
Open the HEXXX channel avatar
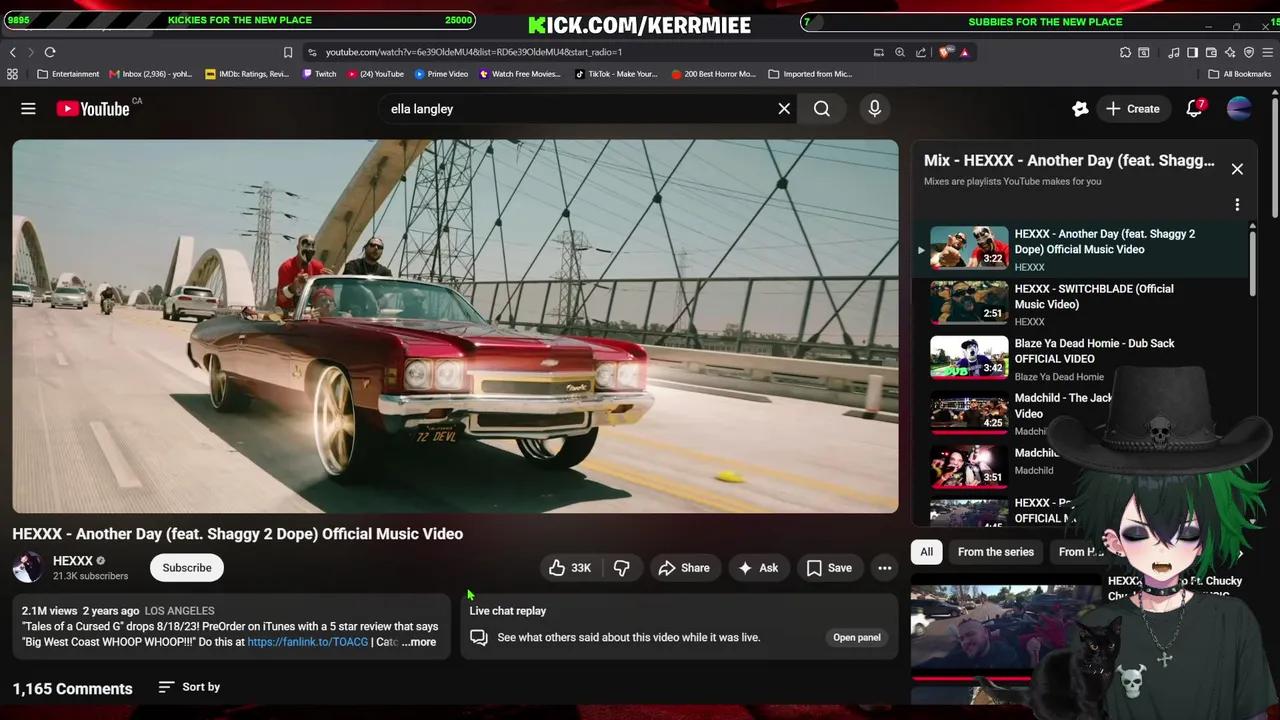point(28,568)
